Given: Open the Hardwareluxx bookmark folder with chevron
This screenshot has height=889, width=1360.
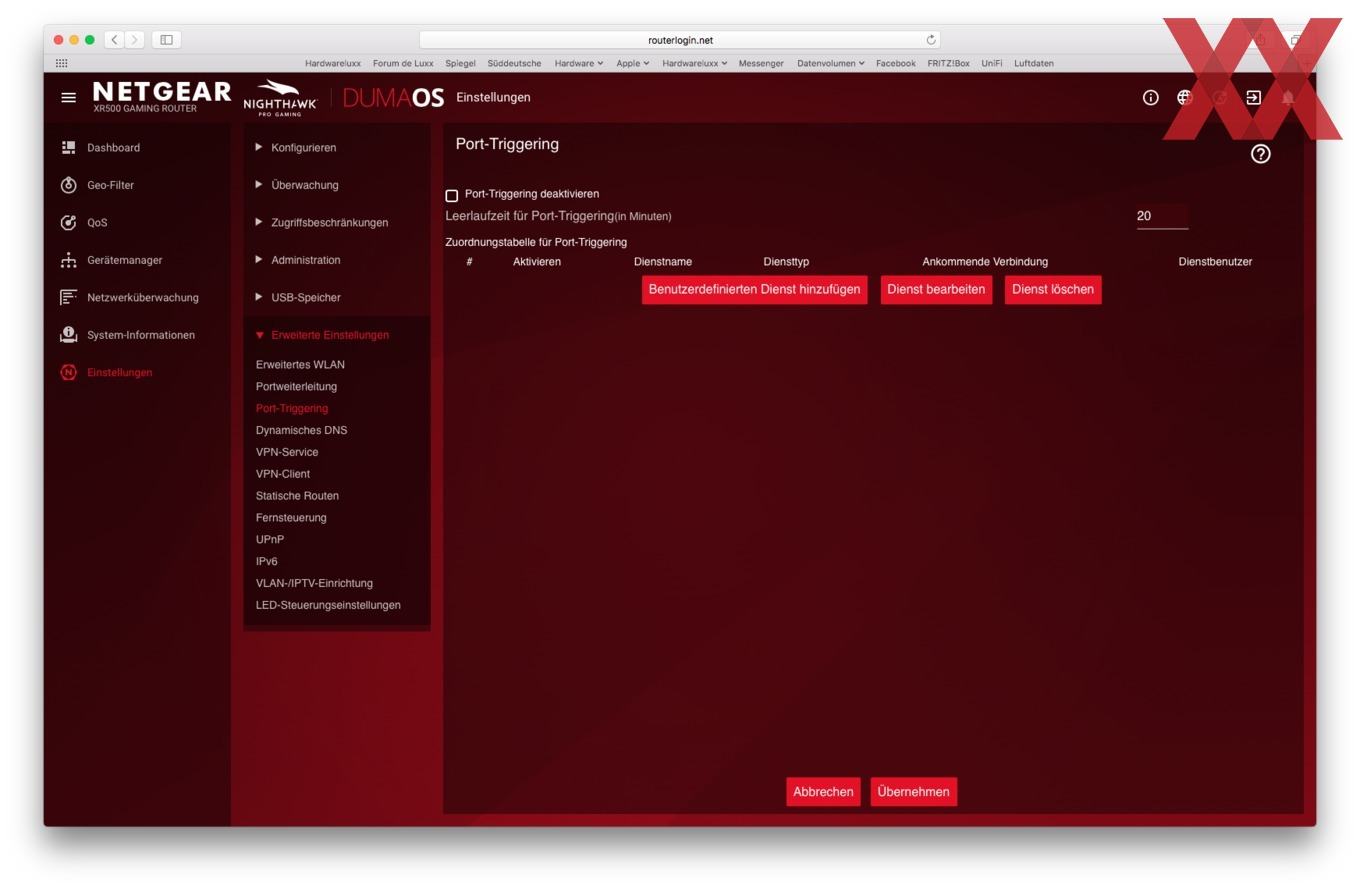Looking at the screenshot, I should [695, 63].
